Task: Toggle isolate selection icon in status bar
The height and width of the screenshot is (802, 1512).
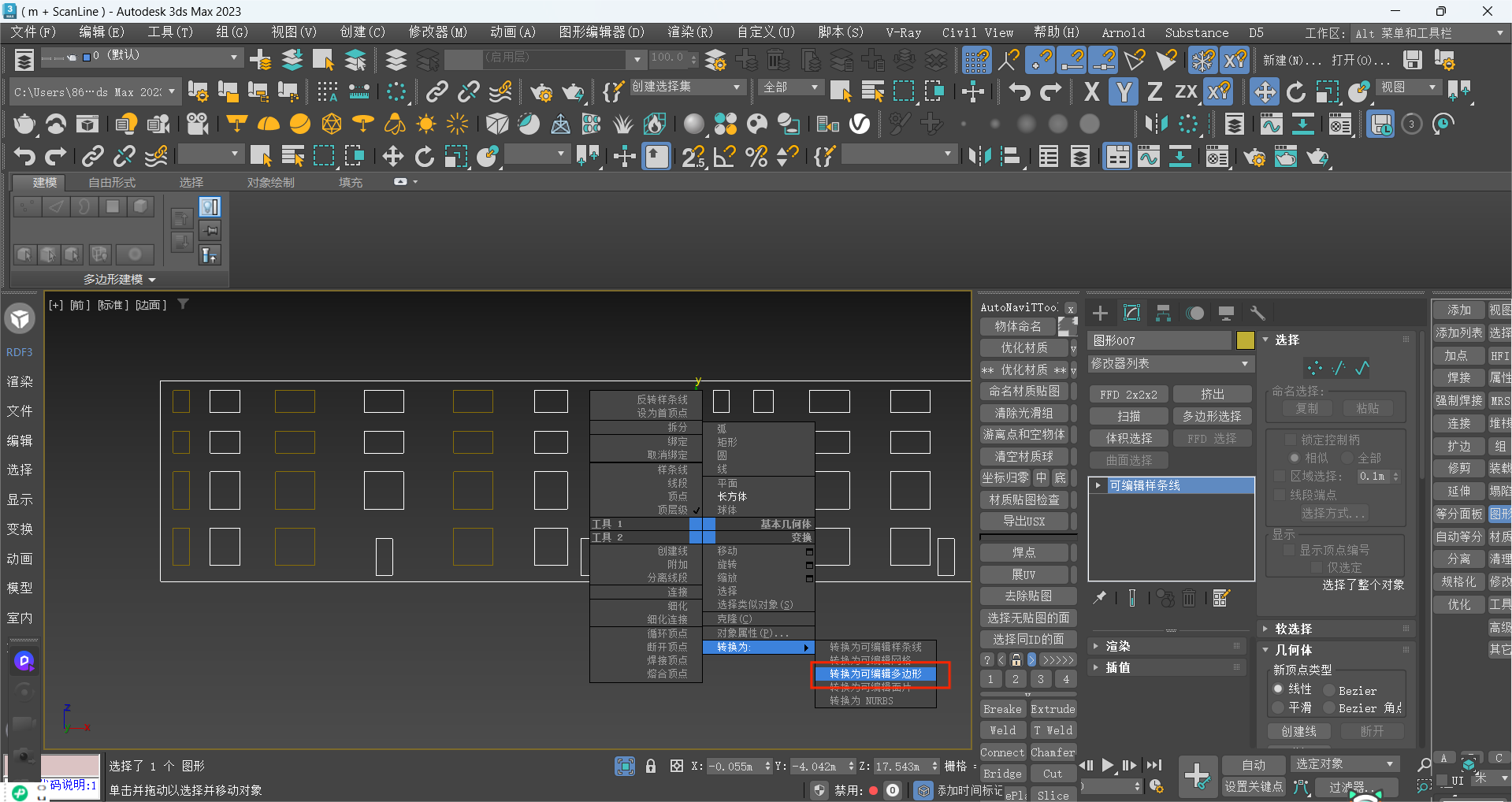Action: [x=625, y=766]
